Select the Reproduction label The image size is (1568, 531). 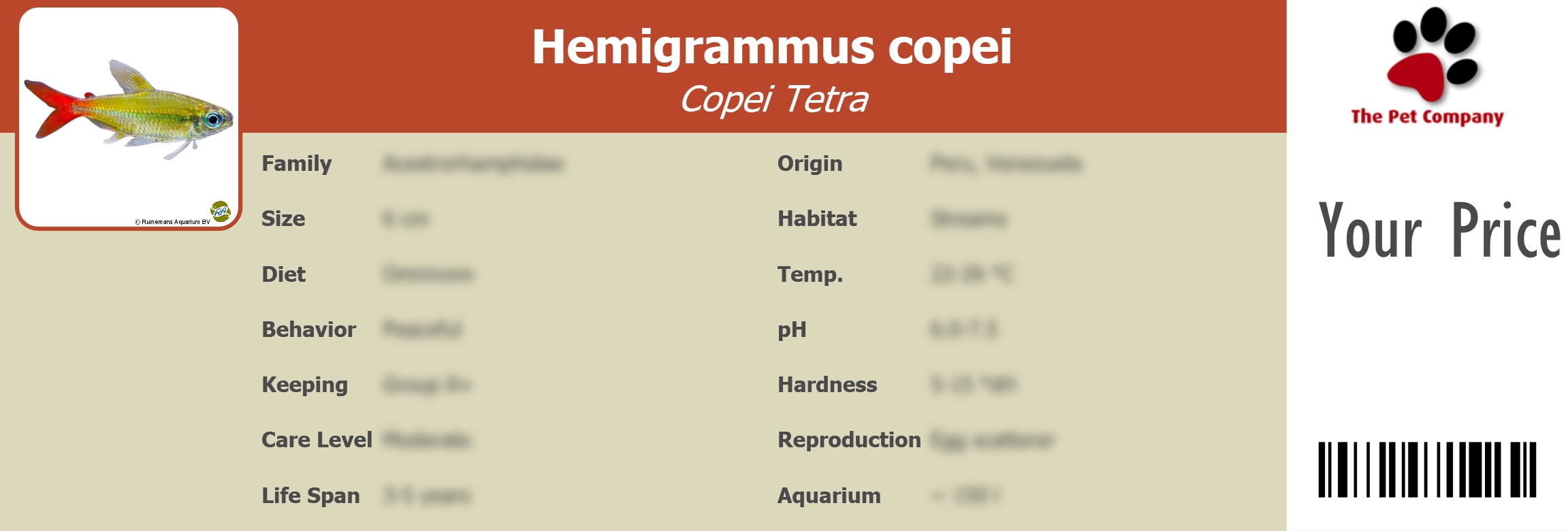pos(849,440)
